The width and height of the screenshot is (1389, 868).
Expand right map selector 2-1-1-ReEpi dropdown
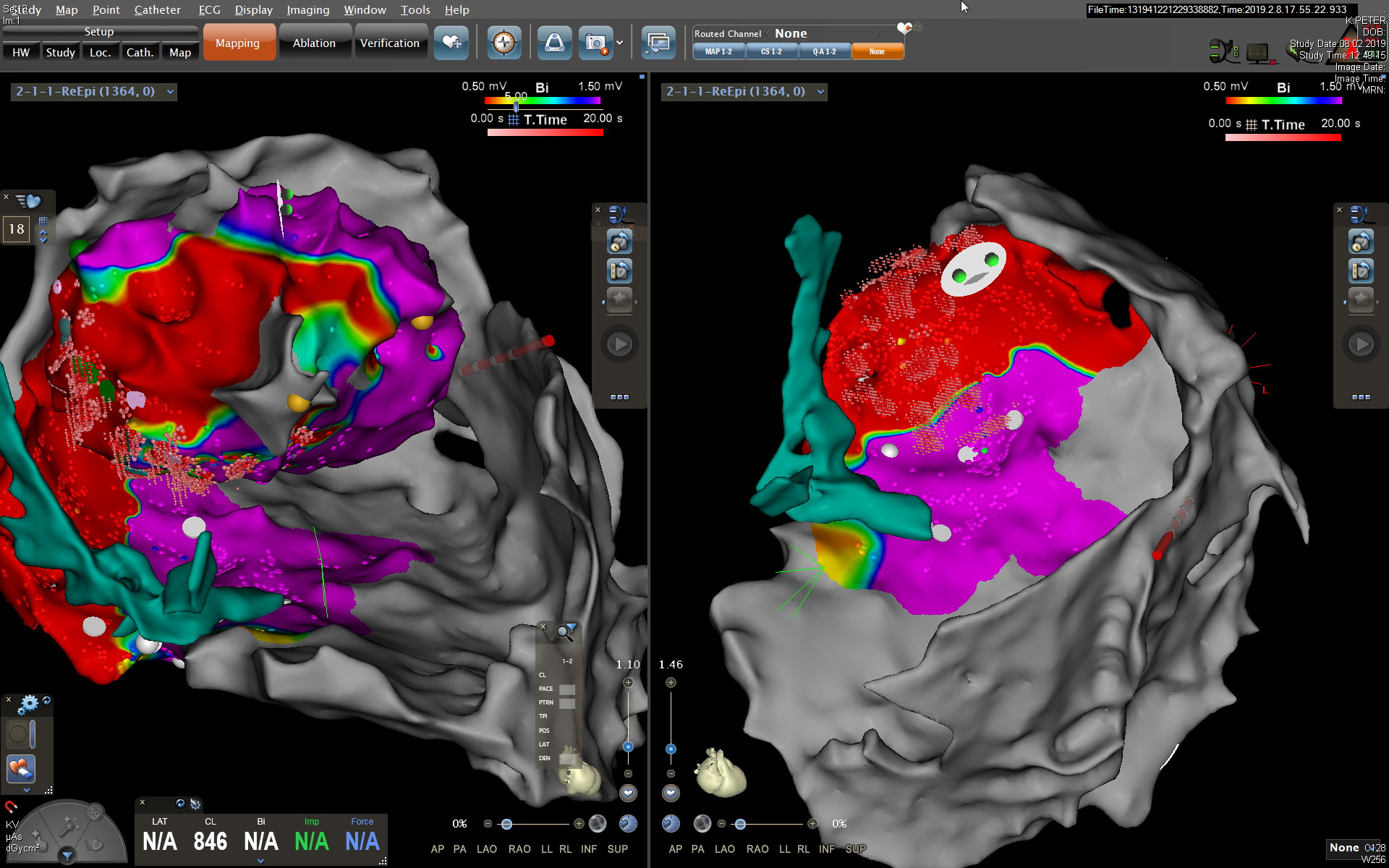point(820,92)
